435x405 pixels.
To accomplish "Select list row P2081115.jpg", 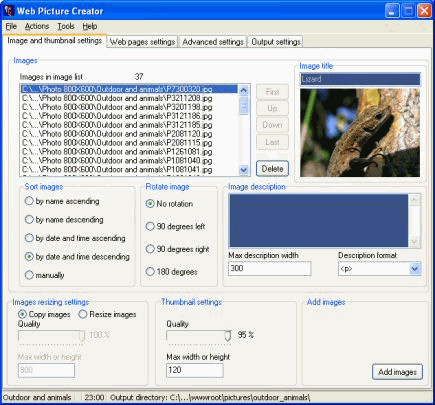I will 129,143.
